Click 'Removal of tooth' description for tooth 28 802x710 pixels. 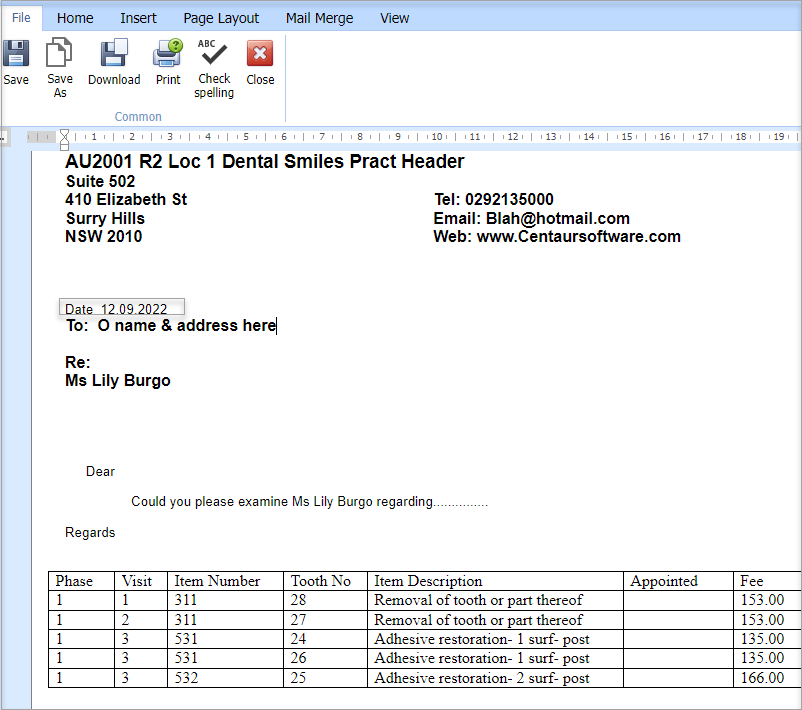click(x=495, y=600)
